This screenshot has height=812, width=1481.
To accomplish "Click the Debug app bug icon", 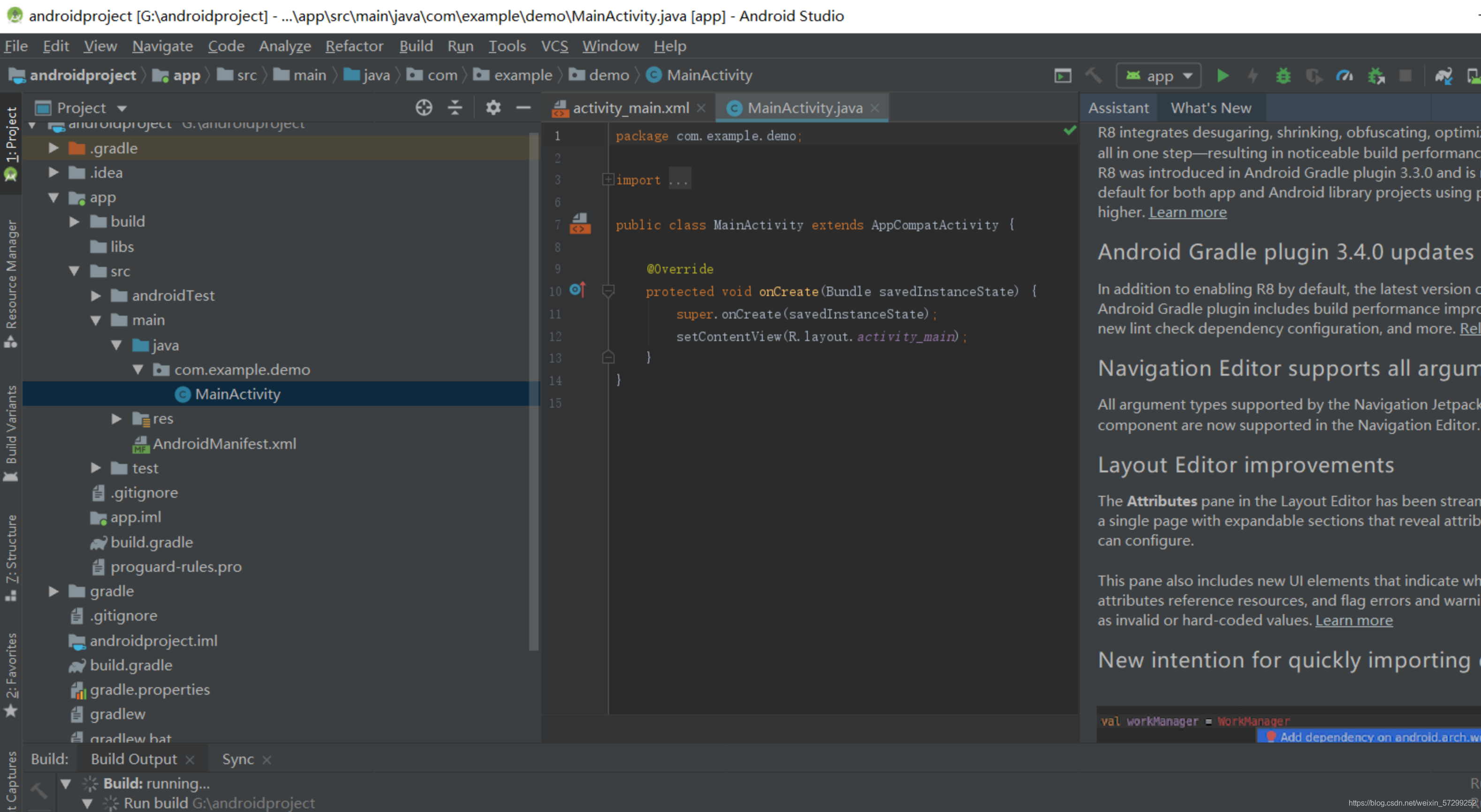I will coord(1283,76).
